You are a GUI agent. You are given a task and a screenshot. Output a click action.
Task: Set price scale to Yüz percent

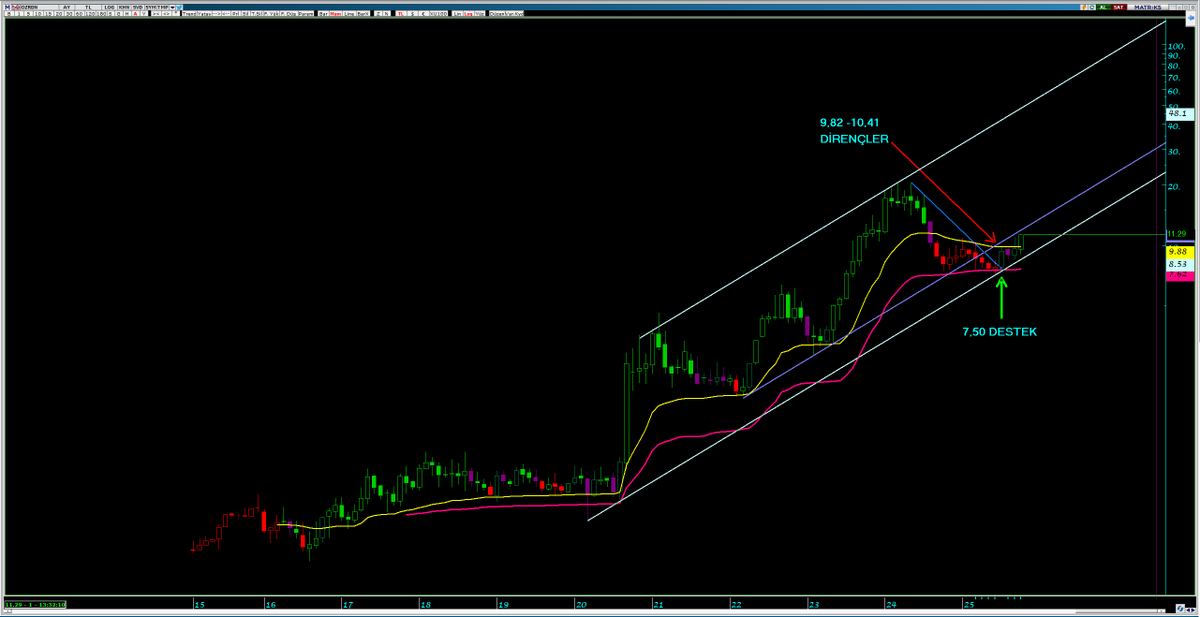point(479,13)
